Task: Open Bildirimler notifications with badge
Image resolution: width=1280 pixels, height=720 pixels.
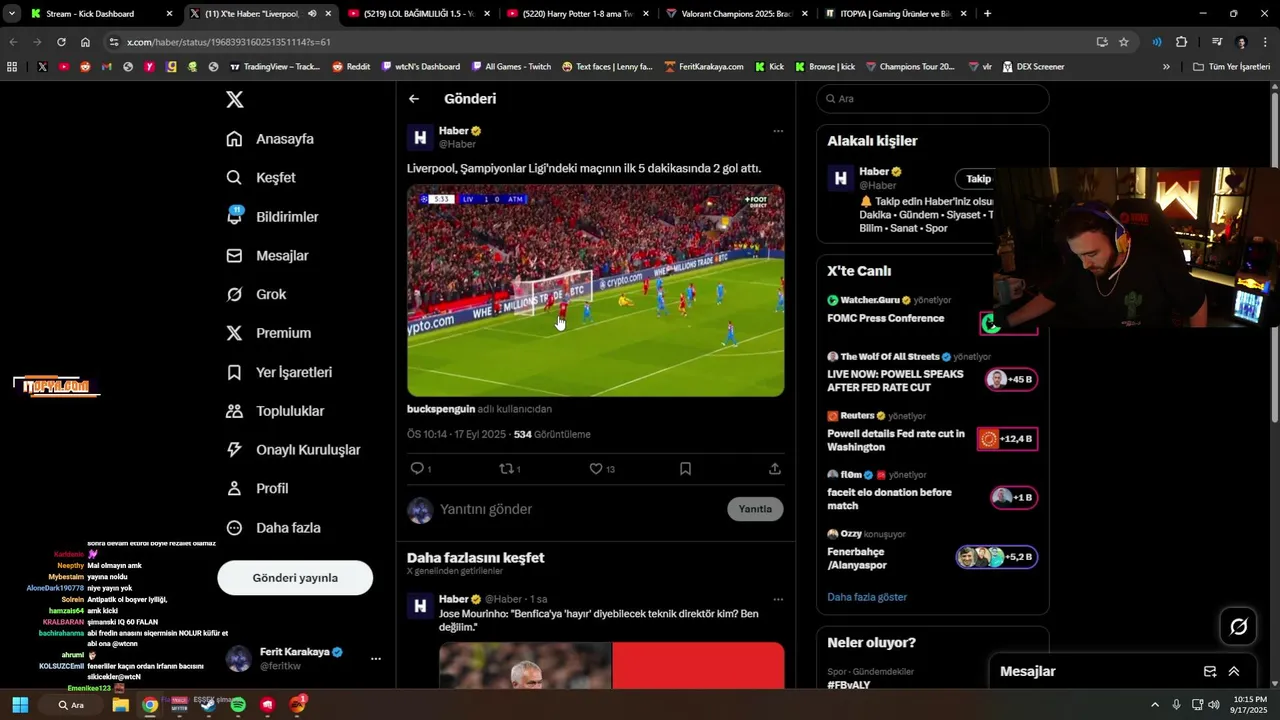Action: click(x=272, y=217)
